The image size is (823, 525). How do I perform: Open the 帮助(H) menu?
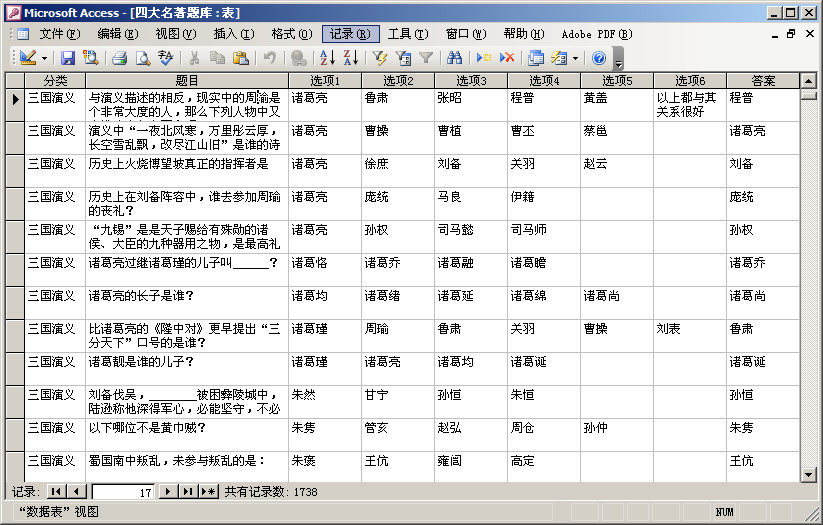[524, 34]
